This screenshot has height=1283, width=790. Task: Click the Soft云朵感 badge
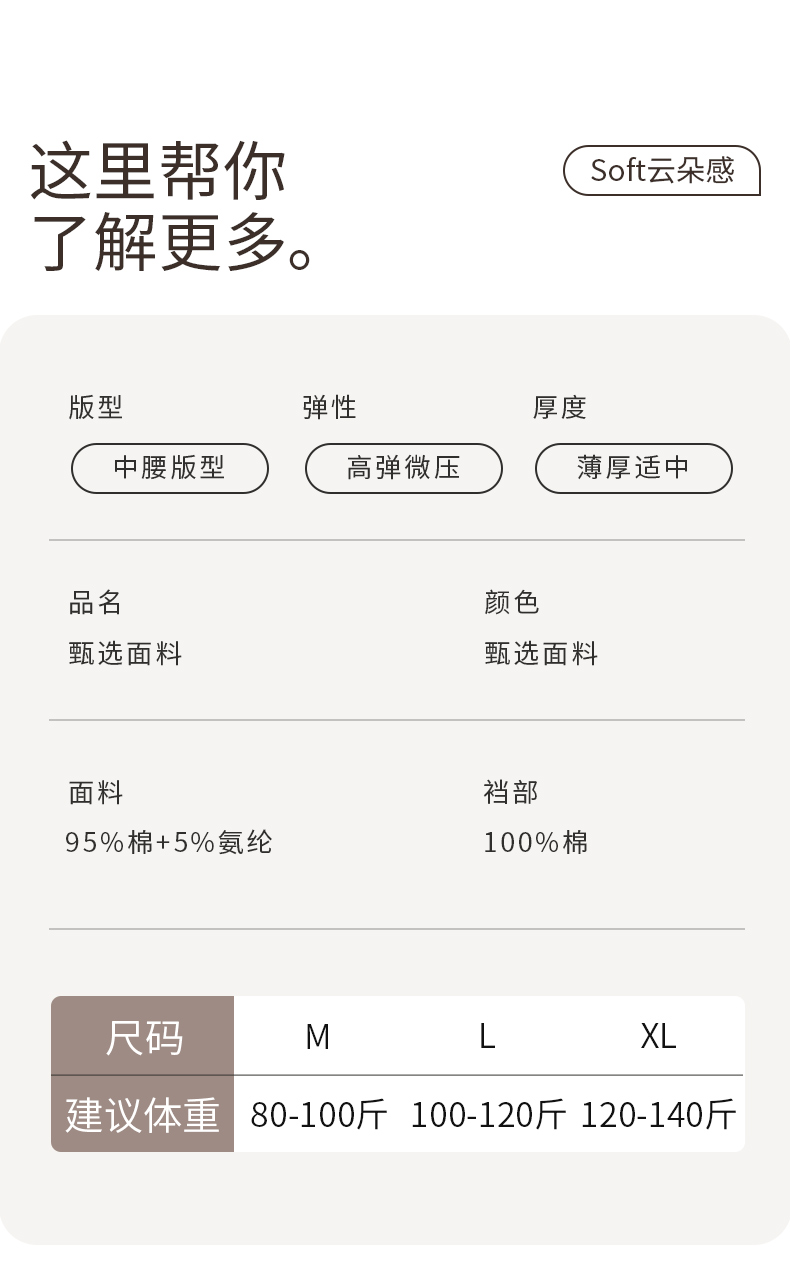point(661,171)
